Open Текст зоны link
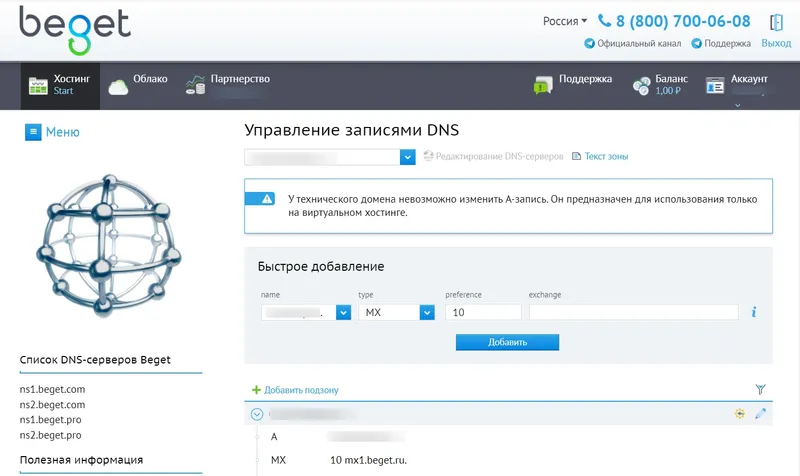Image resolution: width=800 pixels, height=476 pixels. 606,156
